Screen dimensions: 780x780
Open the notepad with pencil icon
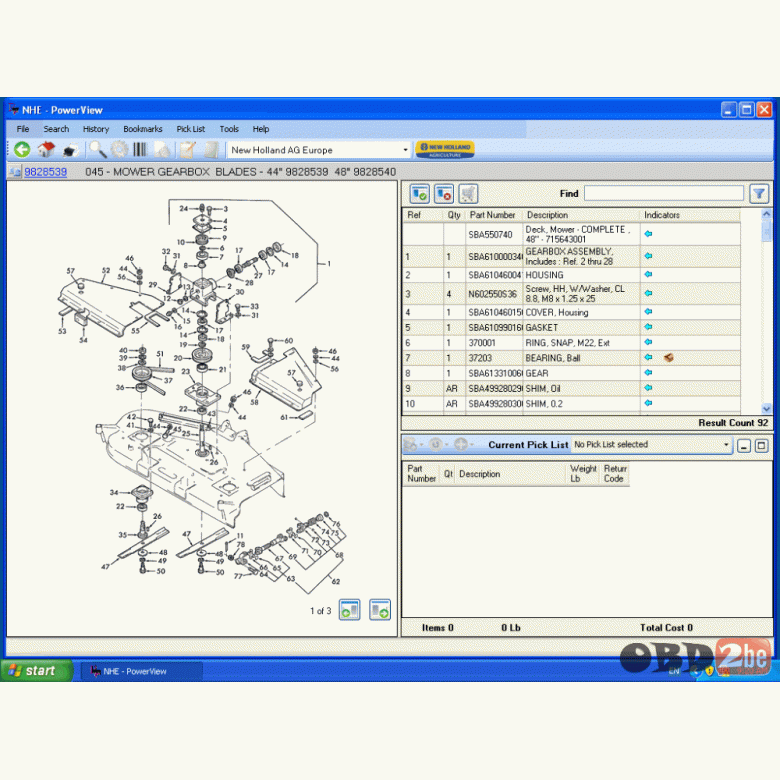pyautogui.click(x=188, y=149)
